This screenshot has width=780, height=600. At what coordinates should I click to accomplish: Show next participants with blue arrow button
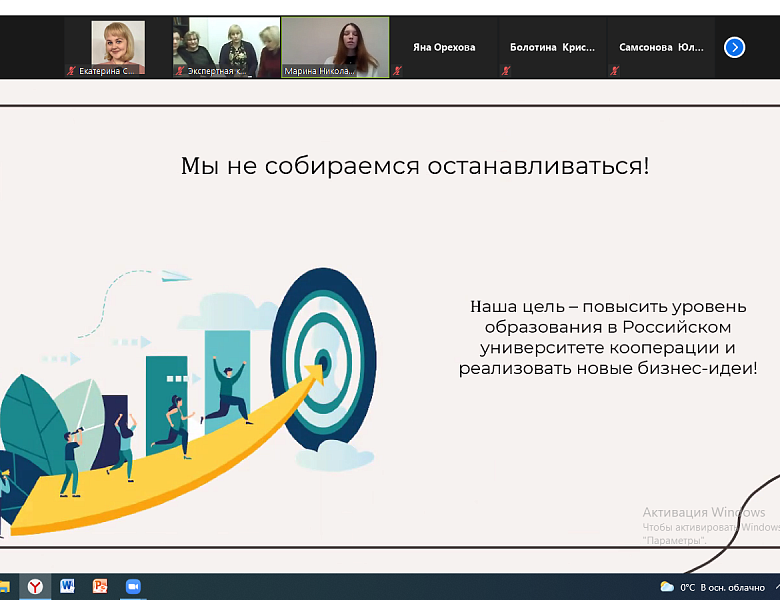point(734,47)
